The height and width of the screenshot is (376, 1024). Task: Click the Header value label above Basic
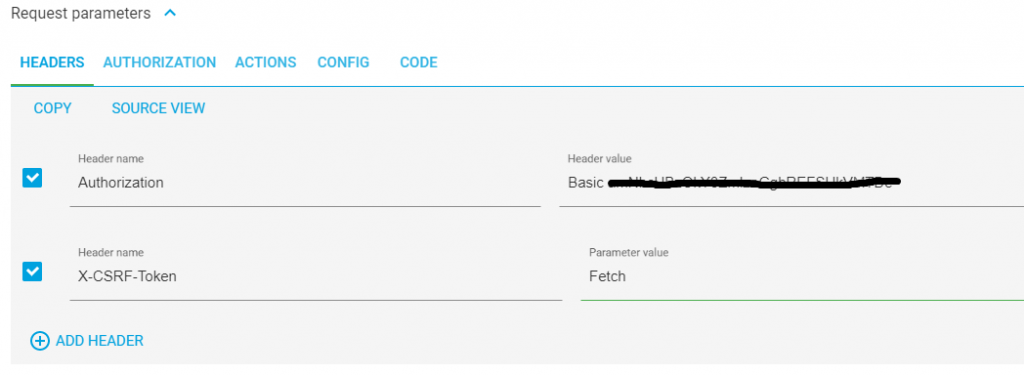coord(600,159)
